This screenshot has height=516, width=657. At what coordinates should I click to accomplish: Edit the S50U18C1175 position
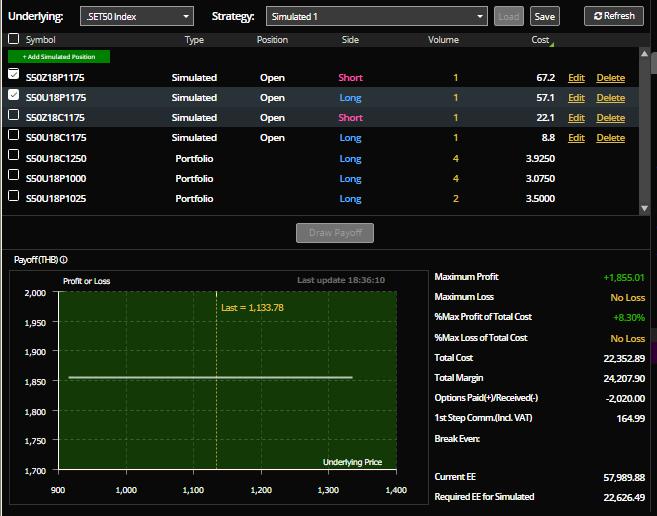click(576, 138)
